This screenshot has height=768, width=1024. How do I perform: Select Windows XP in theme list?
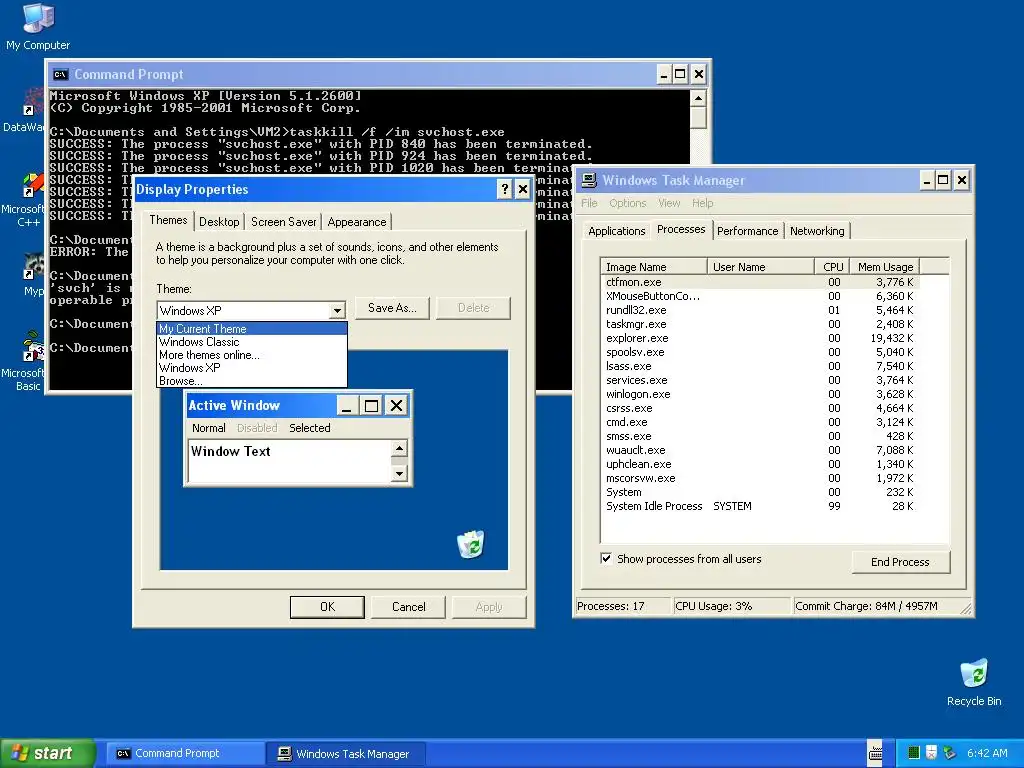pyautogui.click(x=252, y=368)
